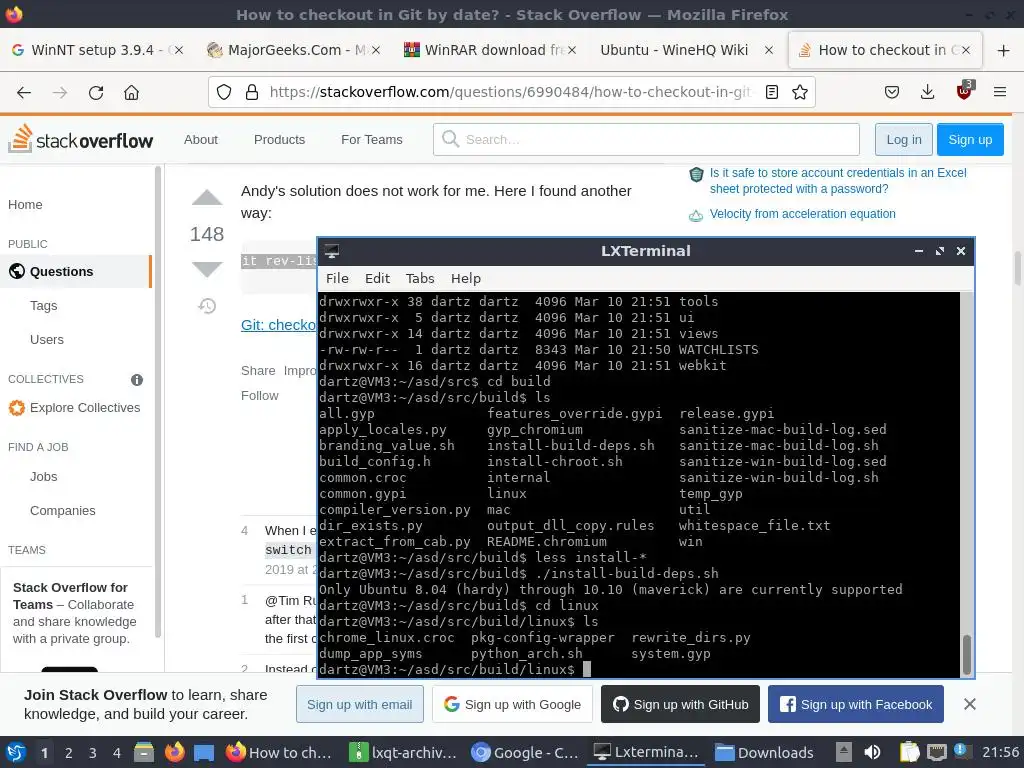Open Jobs in left sidebar
This screenshot has width=1024, height=768.
coord(44,476)
